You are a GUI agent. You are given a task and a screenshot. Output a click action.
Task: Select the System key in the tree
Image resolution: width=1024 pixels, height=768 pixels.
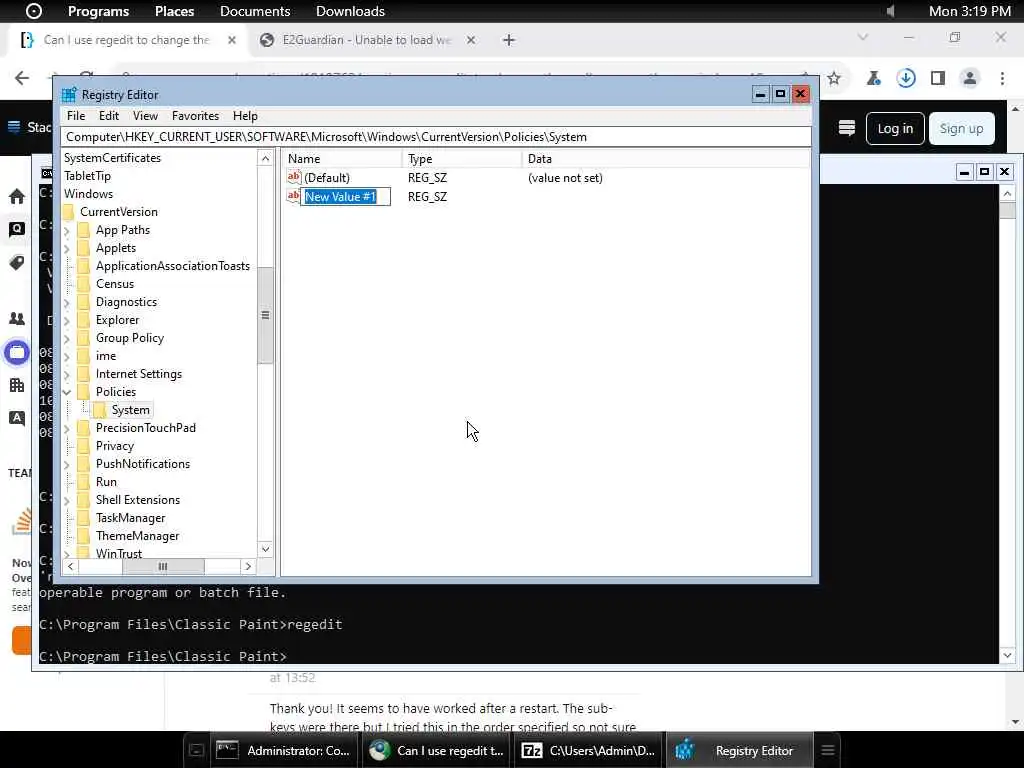(130, 409)
